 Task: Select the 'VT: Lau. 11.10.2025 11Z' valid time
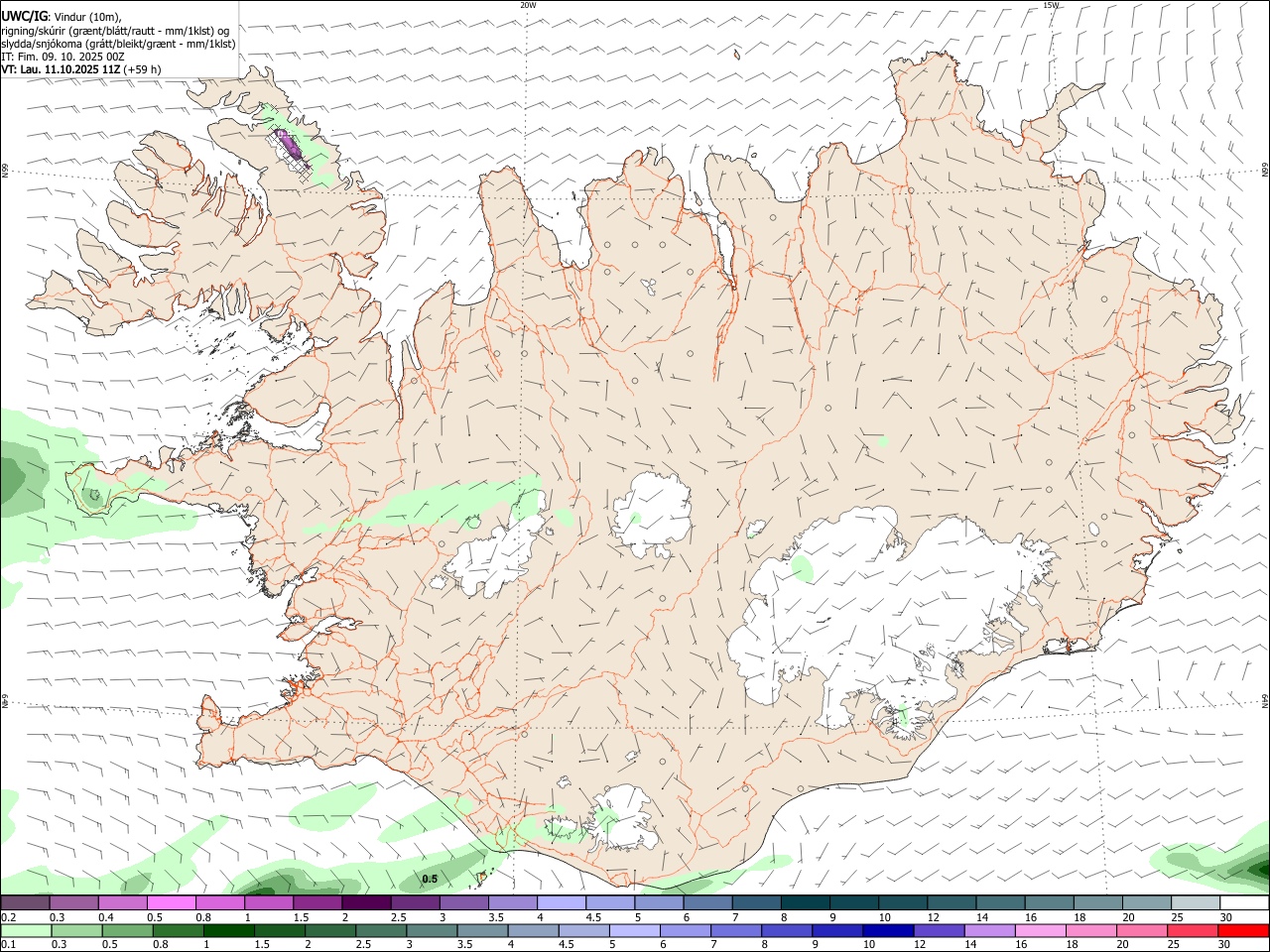[x=61, y=69]
